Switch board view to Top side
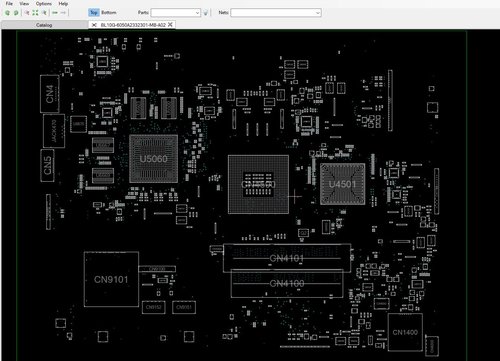 pos(94,12)
